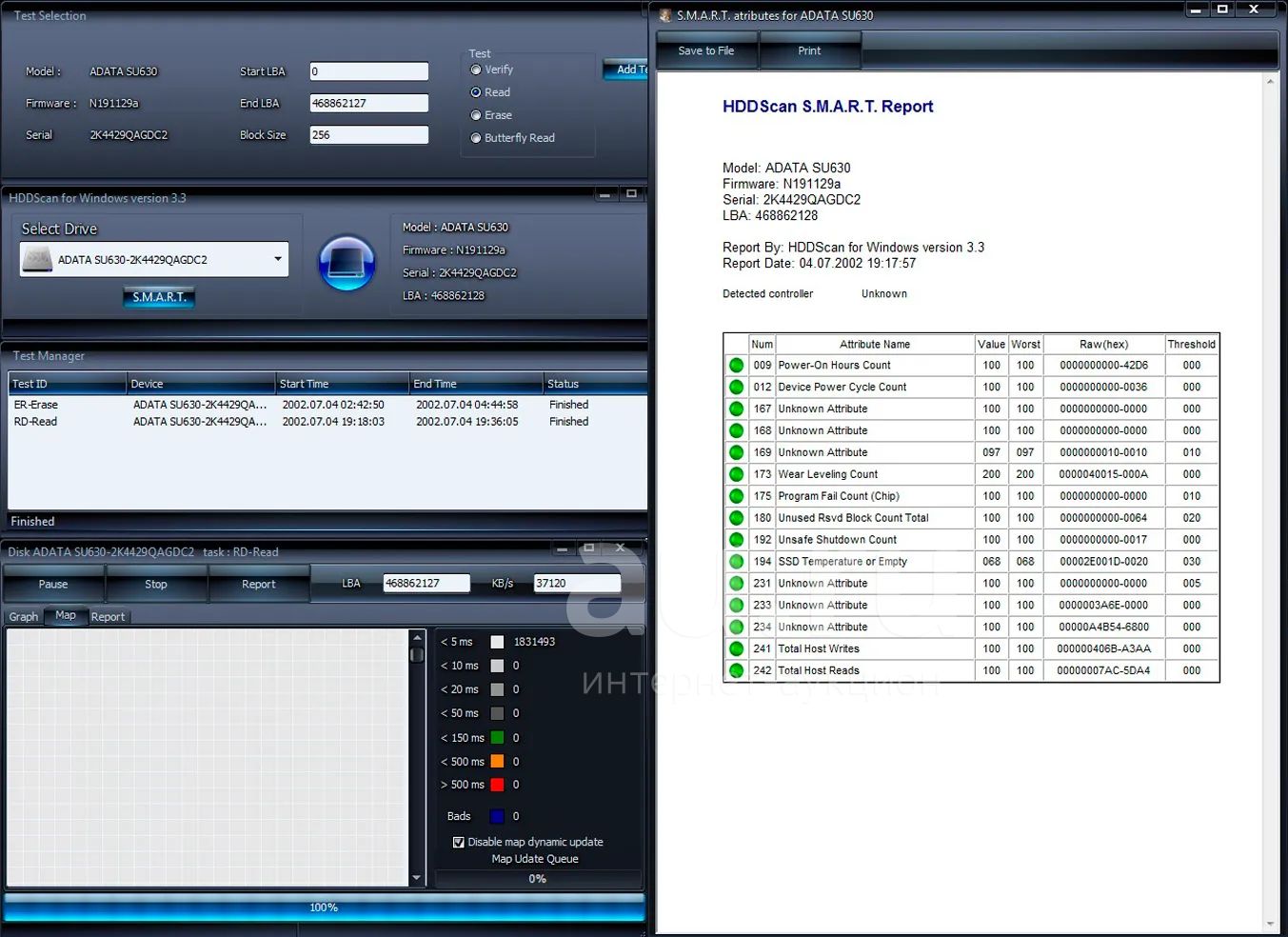Open the Select Drive dropdown

click(277, 259)
